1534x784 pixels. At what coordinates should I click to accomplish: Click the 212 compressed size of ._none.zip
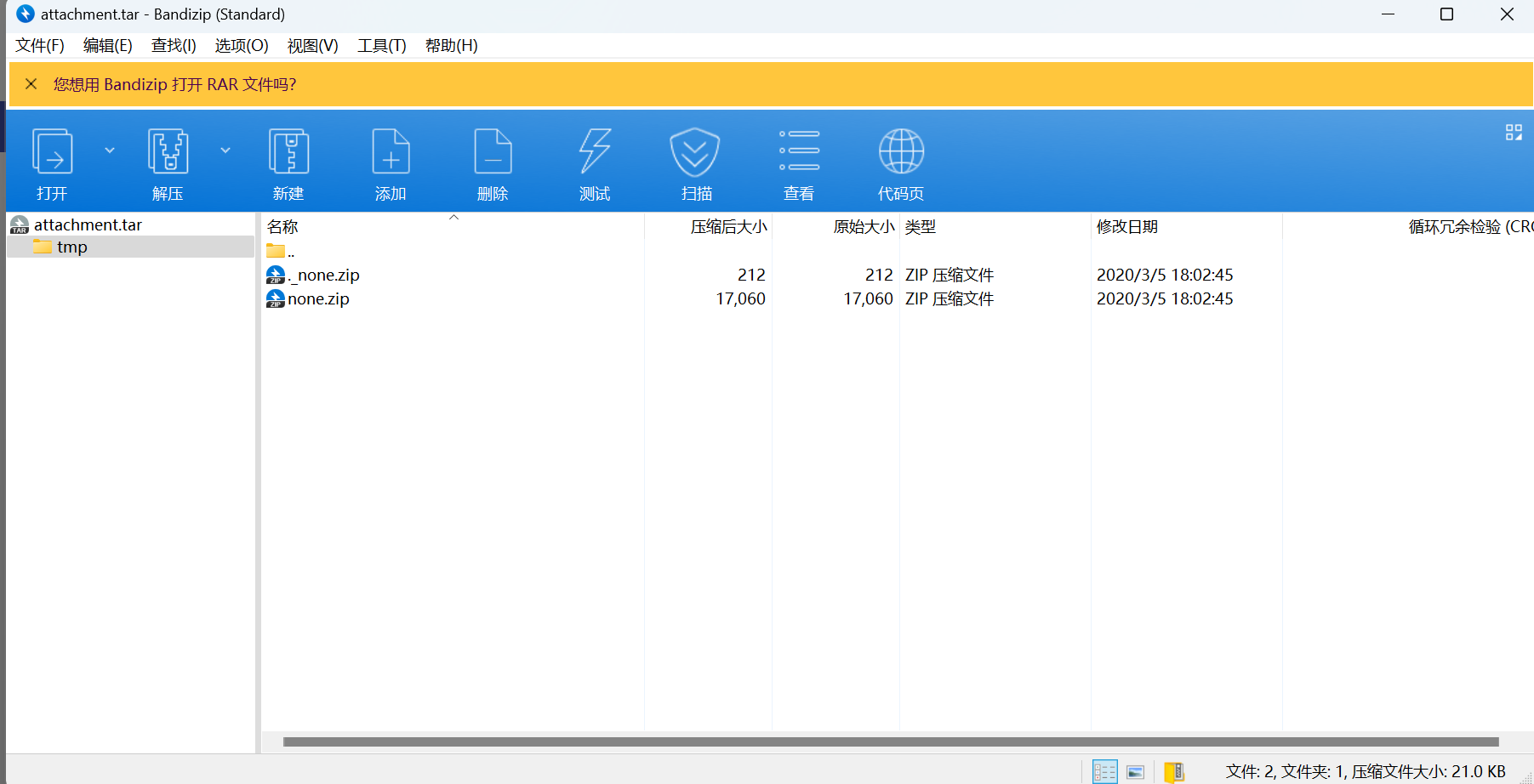(x=751, y=275)
